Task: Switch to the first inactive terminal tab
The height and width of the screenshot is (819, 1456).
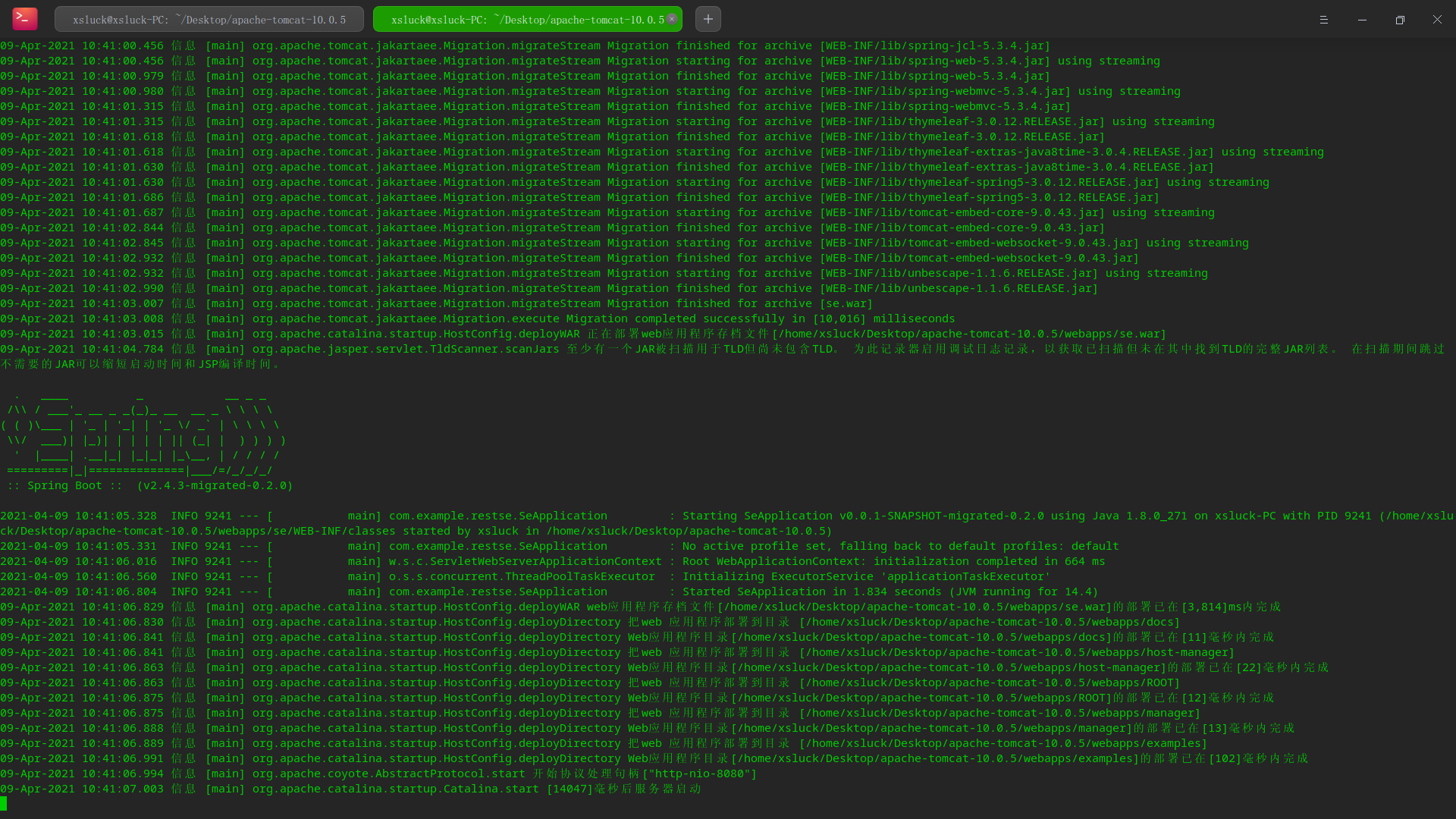Action: tap(209, 20)
